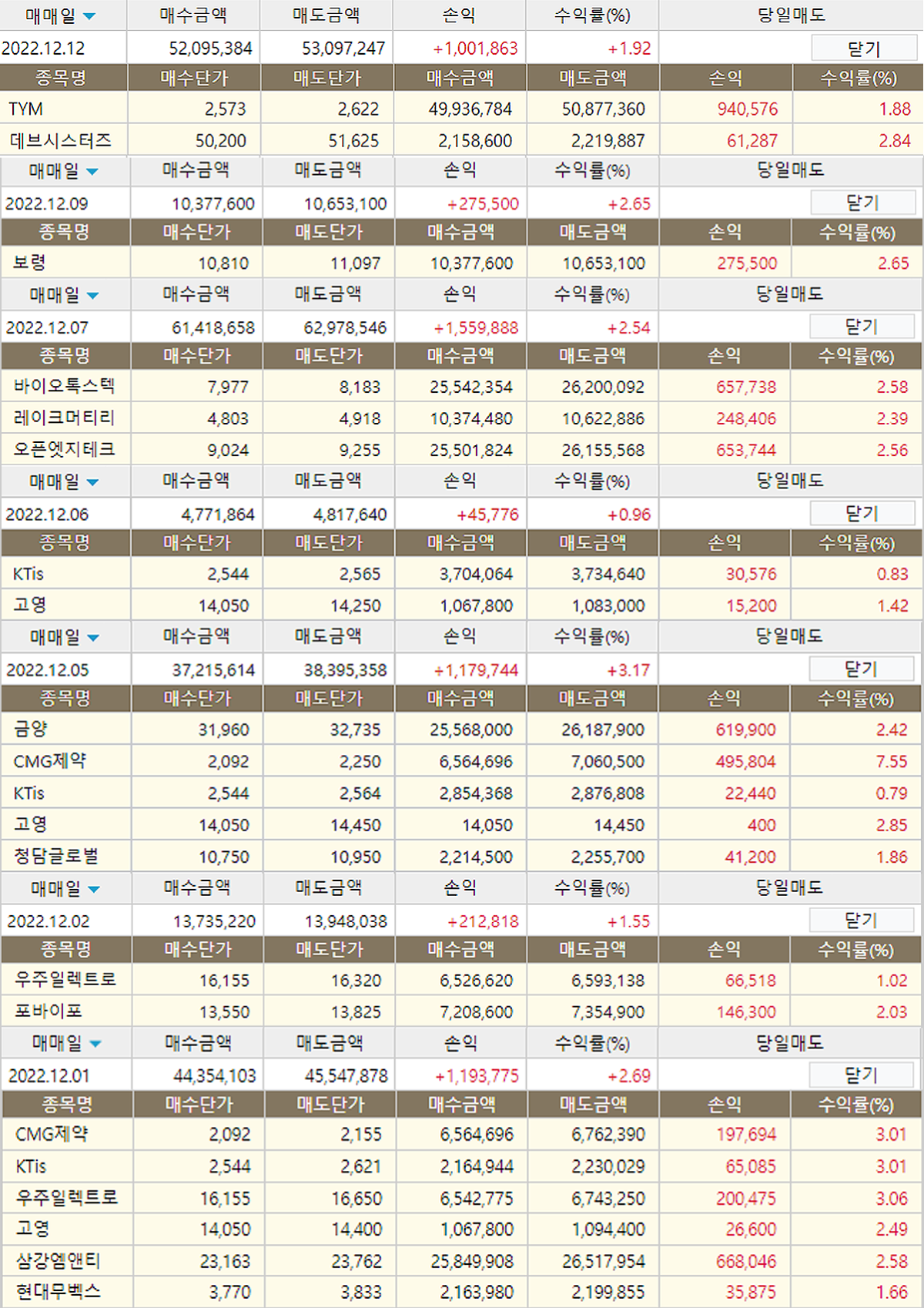The height and width of the screenshot is (1308, 924).
Task: Close the 2022.12.01 section via 닫기
Action: coord(861,1075)
